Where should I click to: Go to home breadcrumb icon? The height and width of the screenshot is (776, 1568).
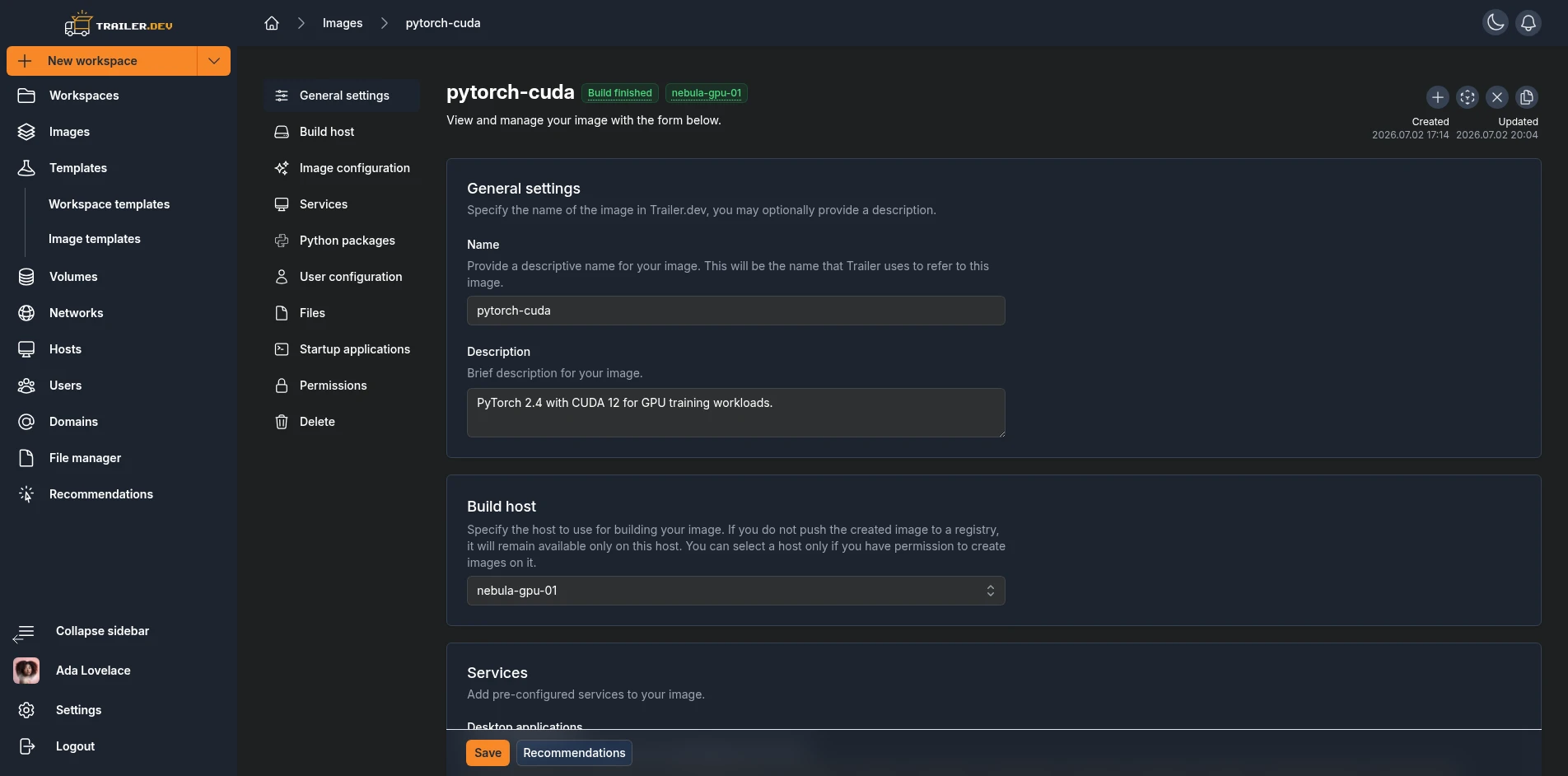(272, 23)
